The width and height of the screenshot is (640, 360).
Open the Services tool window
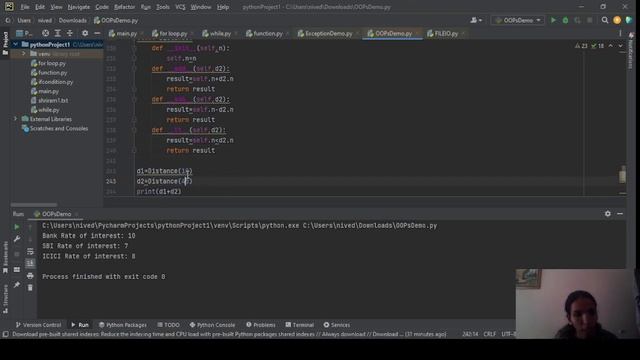[x=337, y=325]
